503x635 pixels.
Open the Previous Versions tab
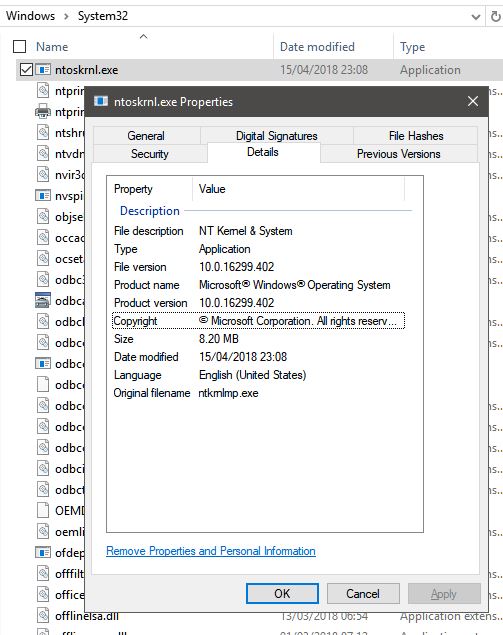coord(399,154)
